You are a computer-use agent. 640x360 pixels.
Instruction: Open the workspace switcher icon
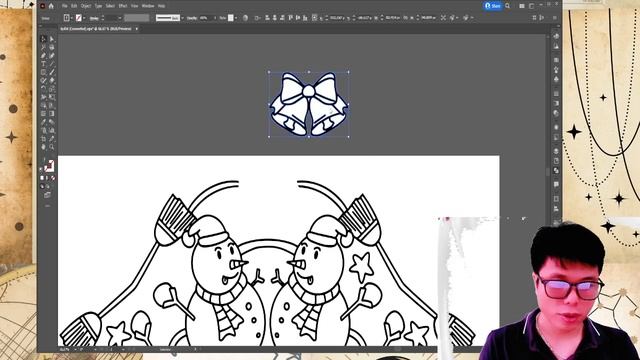[x=531, y=6]
